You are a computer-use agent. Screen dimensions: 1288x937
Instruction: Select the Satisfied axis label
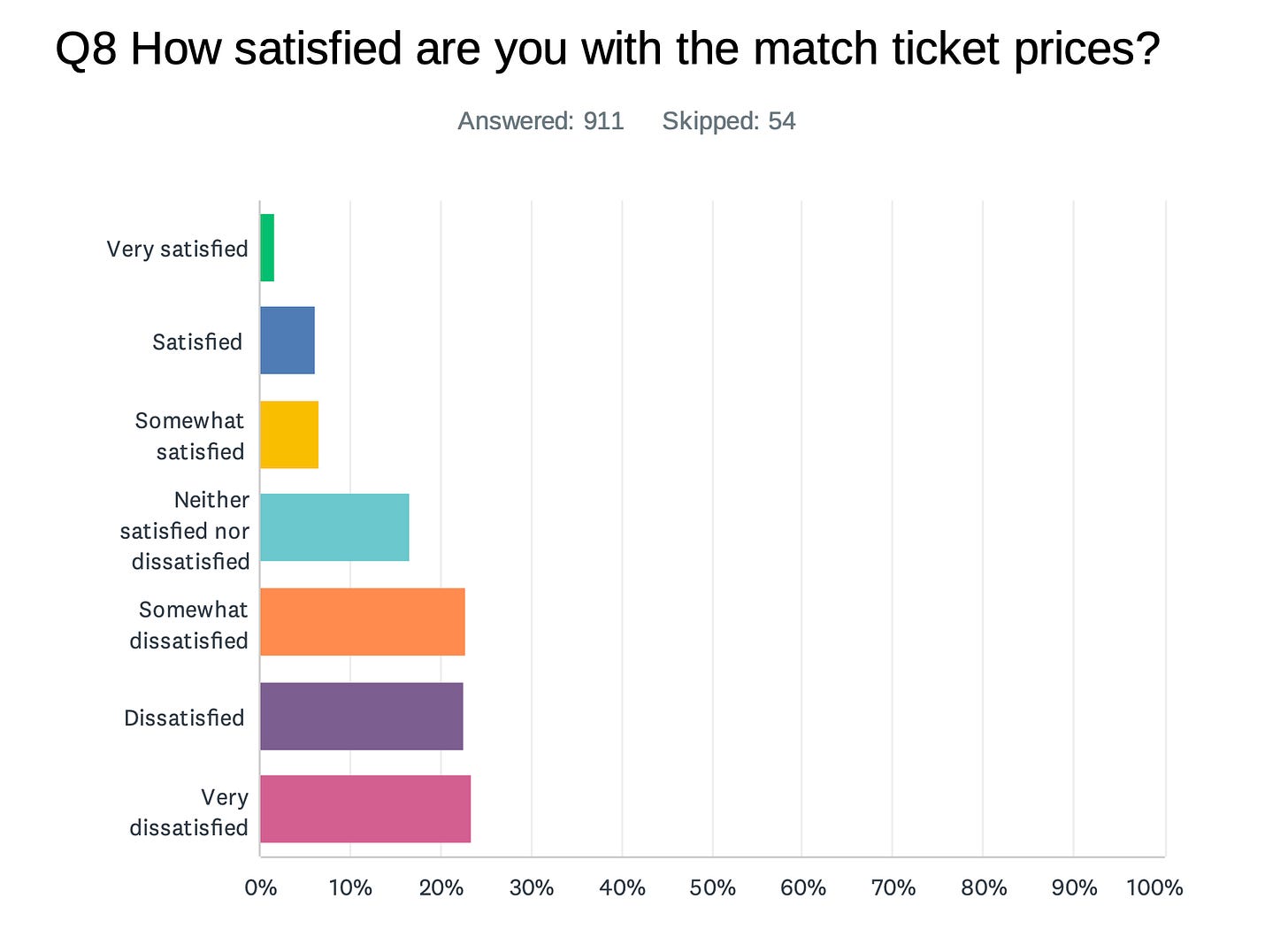pyautogui.click(x=197, y=342)
